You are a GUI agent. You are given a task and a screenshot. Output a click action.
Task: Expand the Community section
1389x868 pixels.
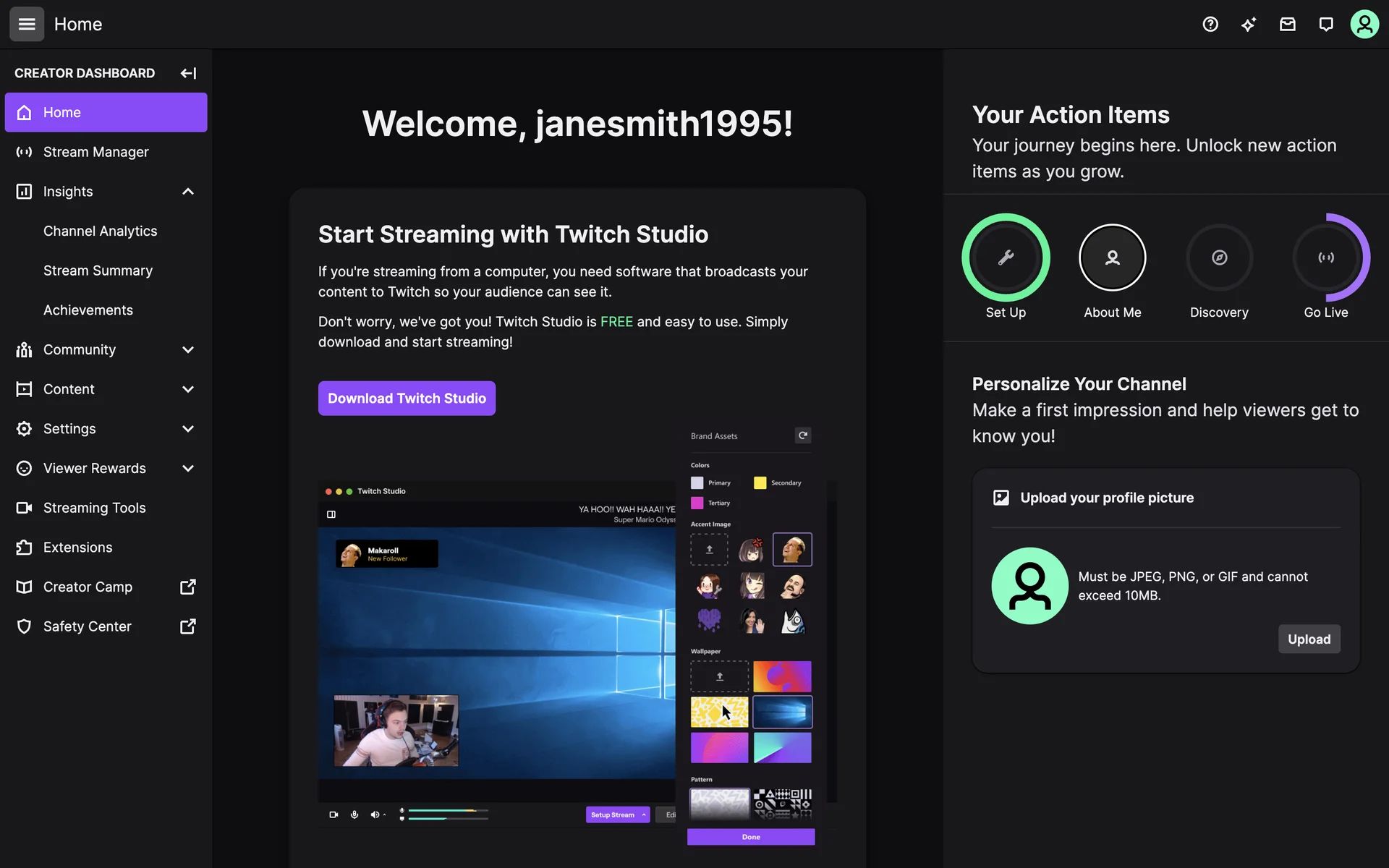pyautogui.click(x=188, y=350)
